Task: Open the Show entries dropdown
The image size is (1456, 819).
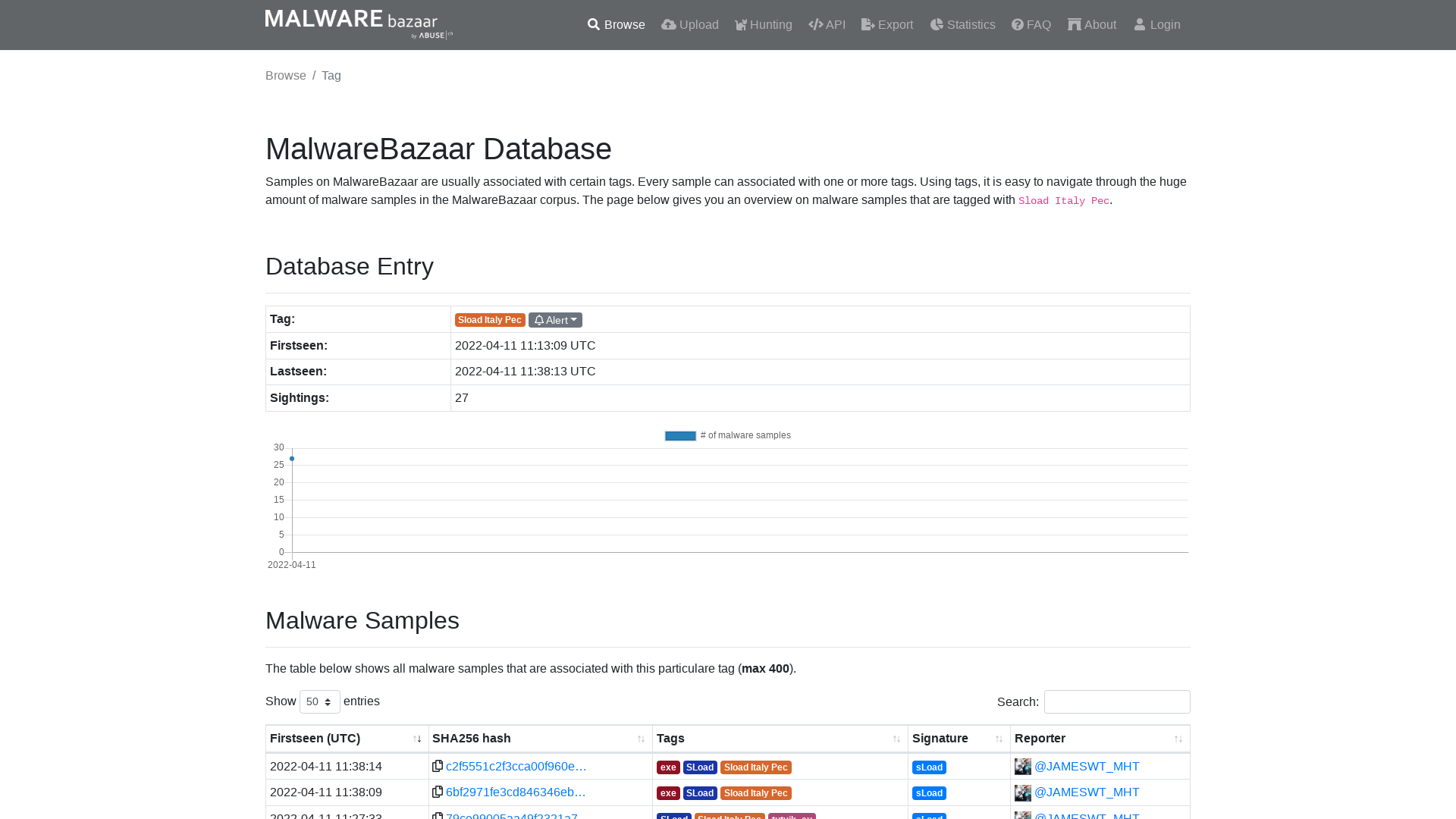Action: 320,701
